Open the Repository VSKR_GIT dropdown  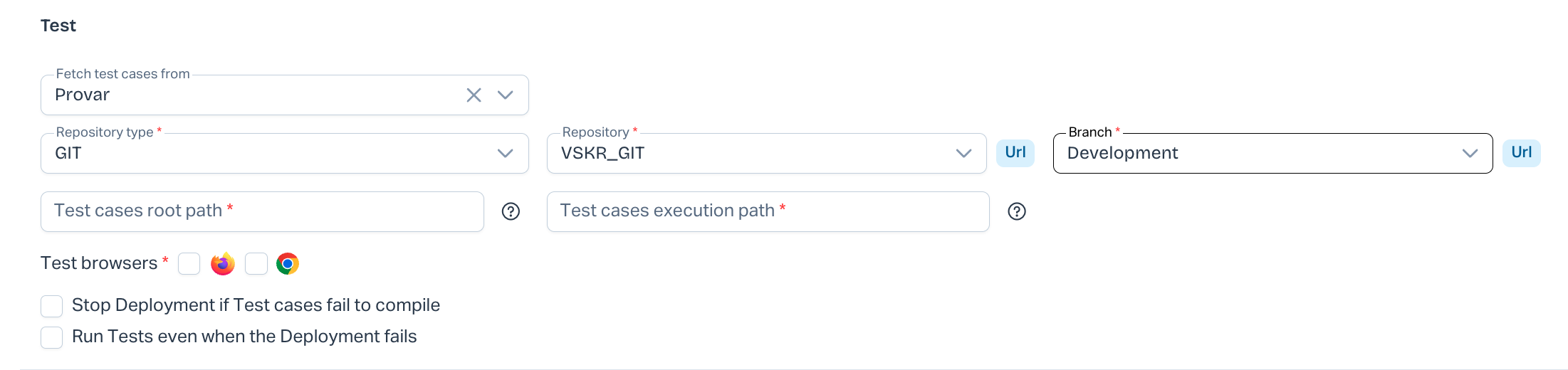(x=963, y=154)
